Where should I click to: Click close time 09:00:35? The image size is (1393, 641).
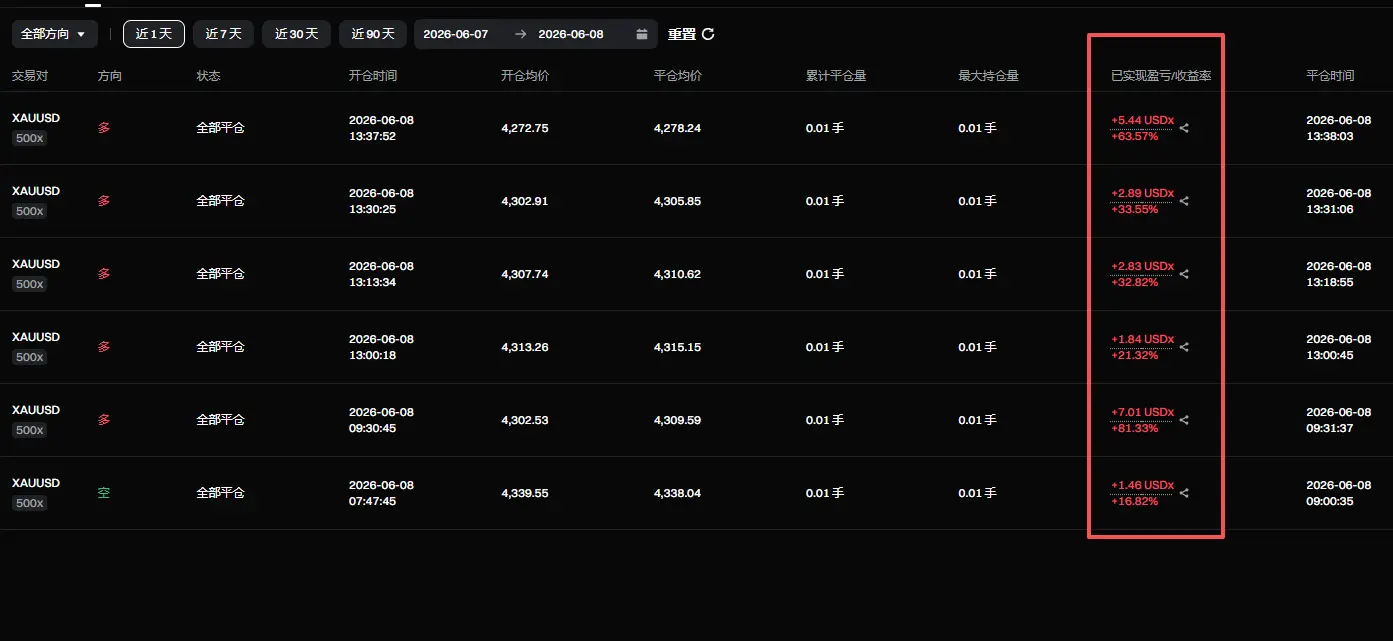coord(1330,501)
